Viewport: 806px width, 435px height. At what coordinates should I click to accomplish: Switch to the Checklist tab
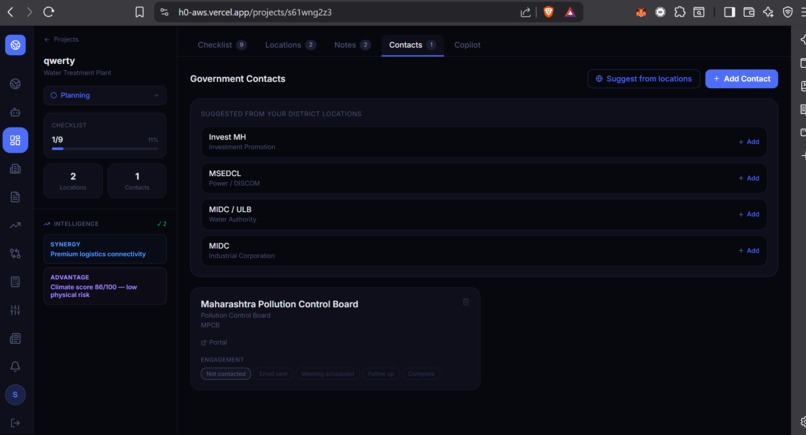(x=222, y=45)
